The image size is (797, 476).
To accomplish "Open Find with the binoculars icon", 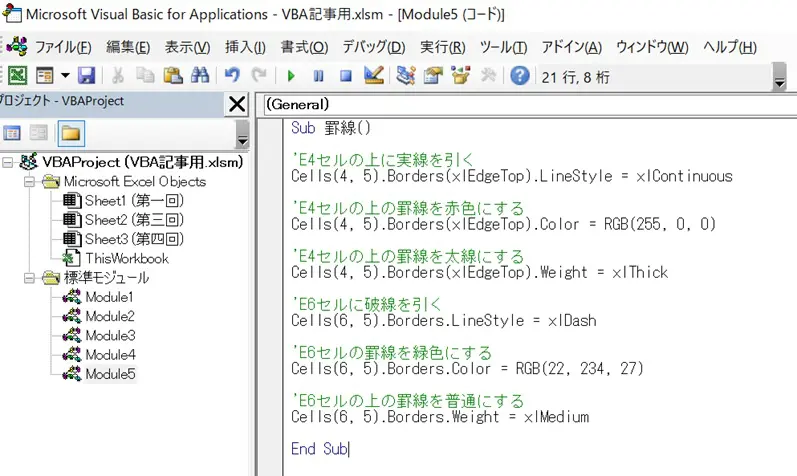I will [200, 76].
